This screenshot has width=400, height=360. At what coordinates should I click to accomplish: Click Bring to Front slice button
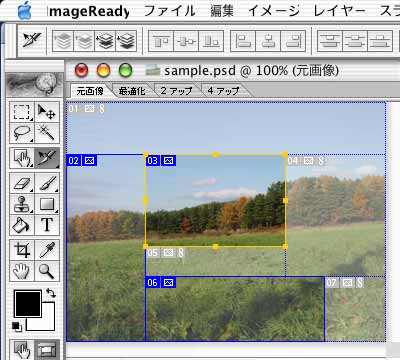[x=63, y=41]
